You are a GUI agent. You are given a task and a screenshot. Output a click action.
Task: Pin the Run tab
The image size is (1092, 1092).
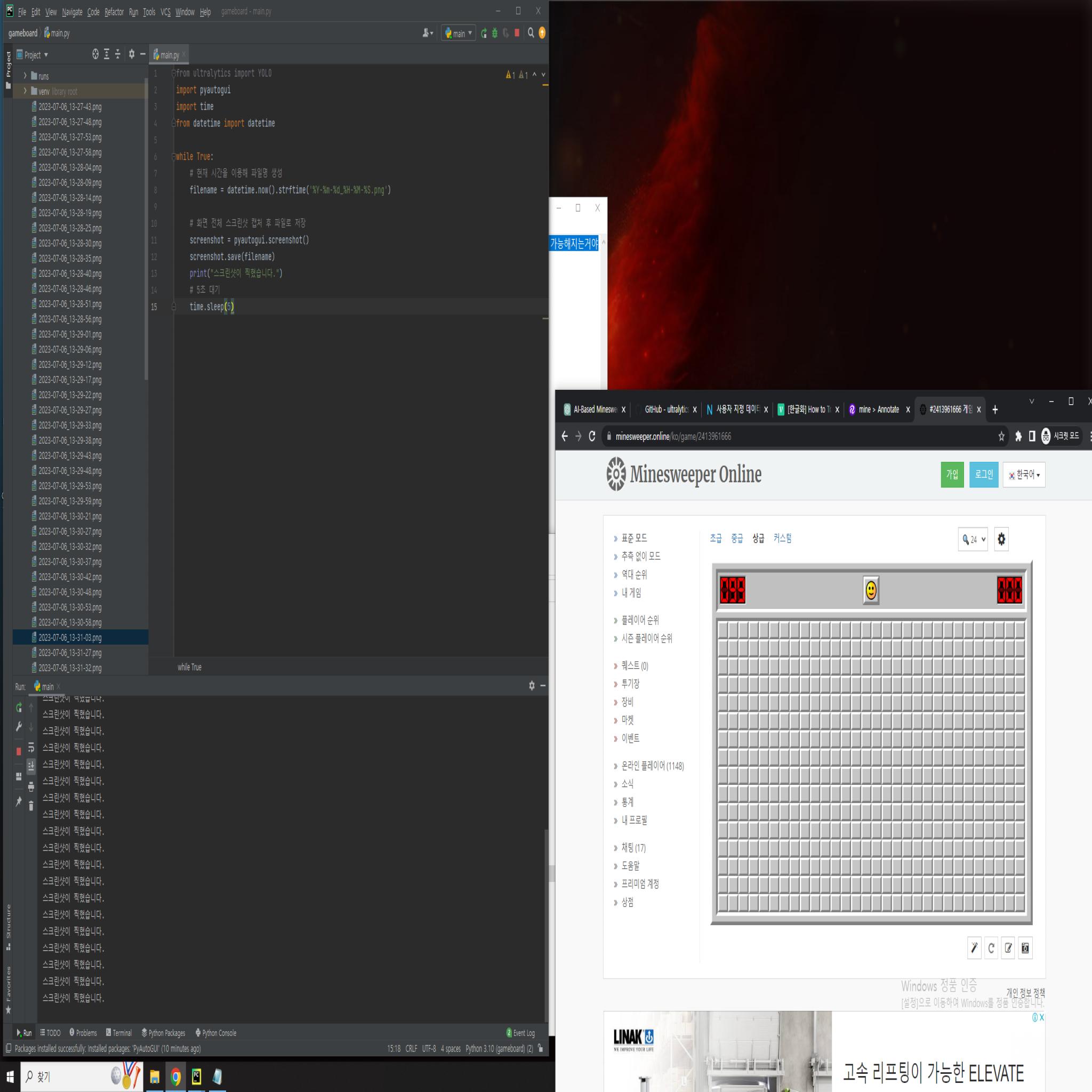[19, 801]
